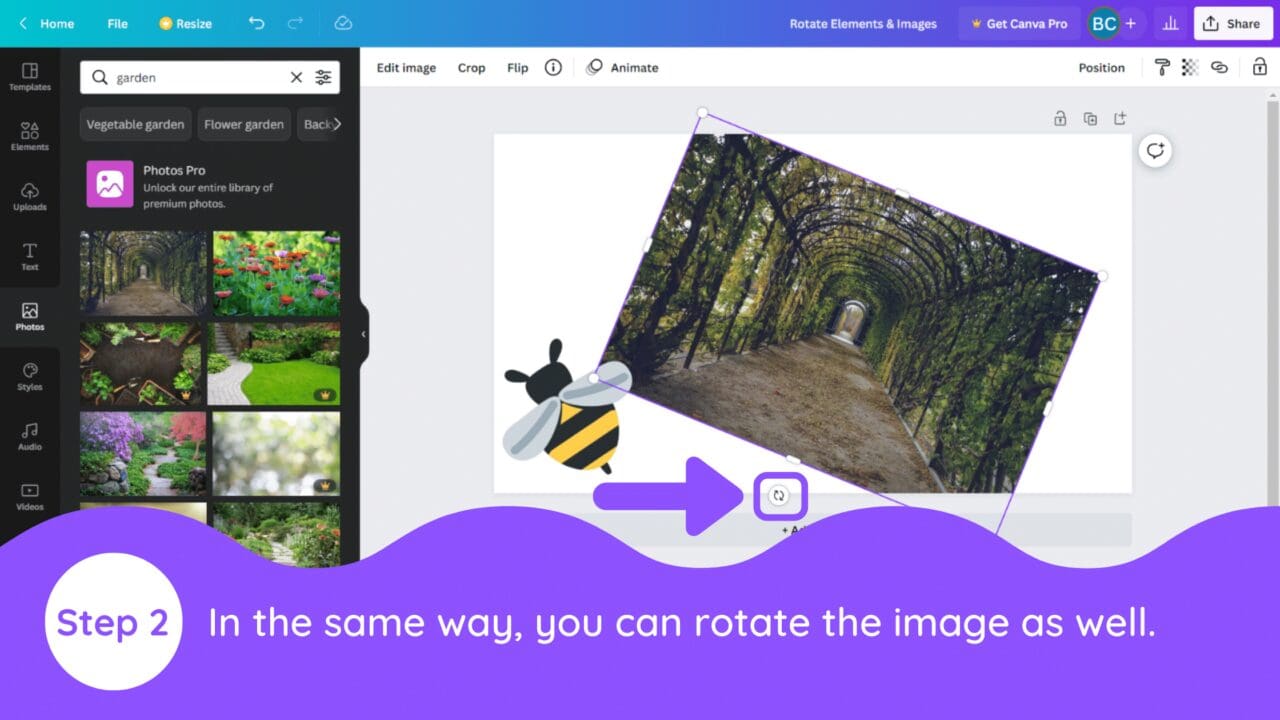Select the pink flowers photo thumbnail
The width and height of the screenshot is (1280, 720).
[276, 272]
